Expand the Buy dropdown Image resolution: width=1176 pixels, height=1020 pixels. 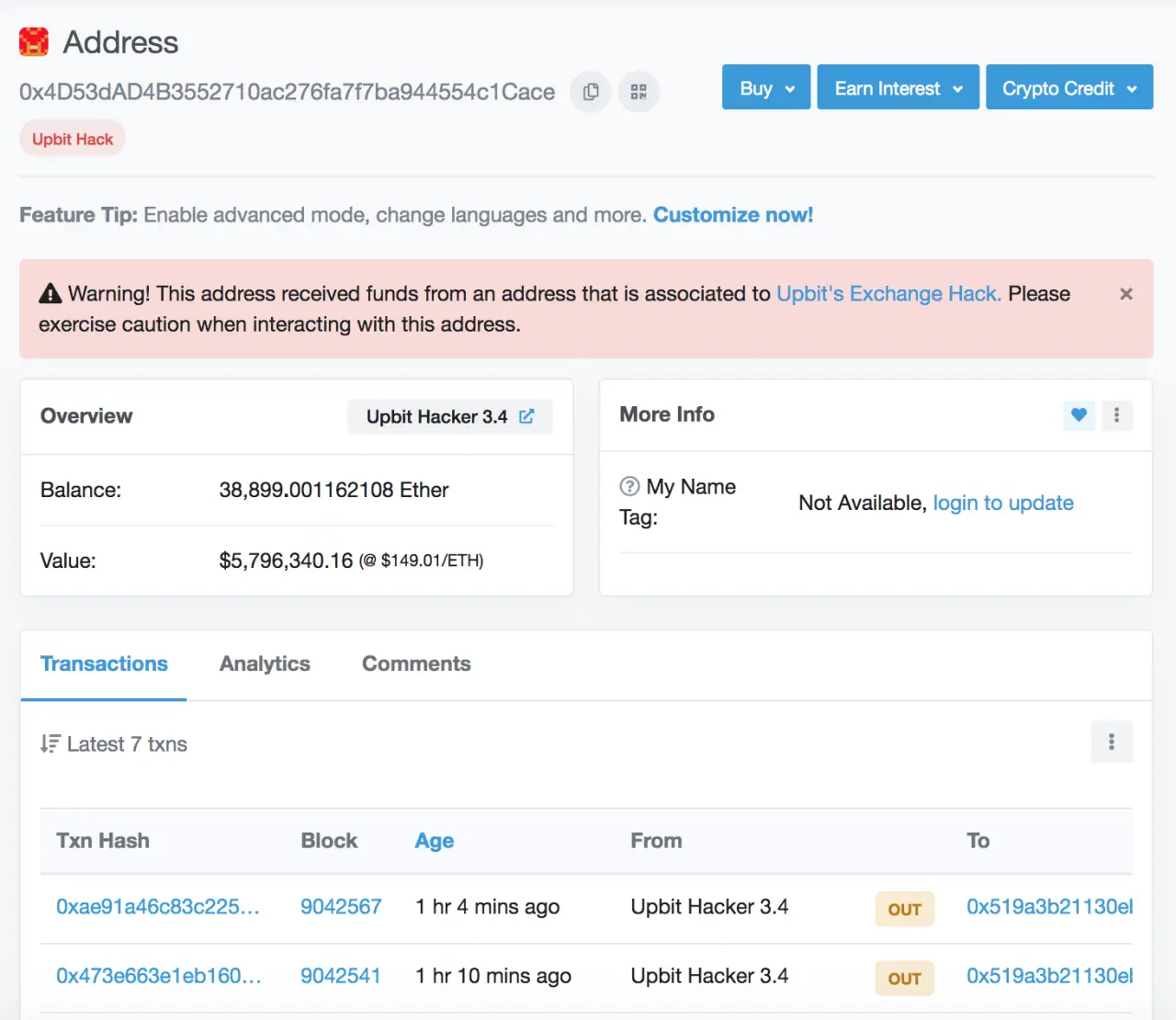[x=766, y=88]
